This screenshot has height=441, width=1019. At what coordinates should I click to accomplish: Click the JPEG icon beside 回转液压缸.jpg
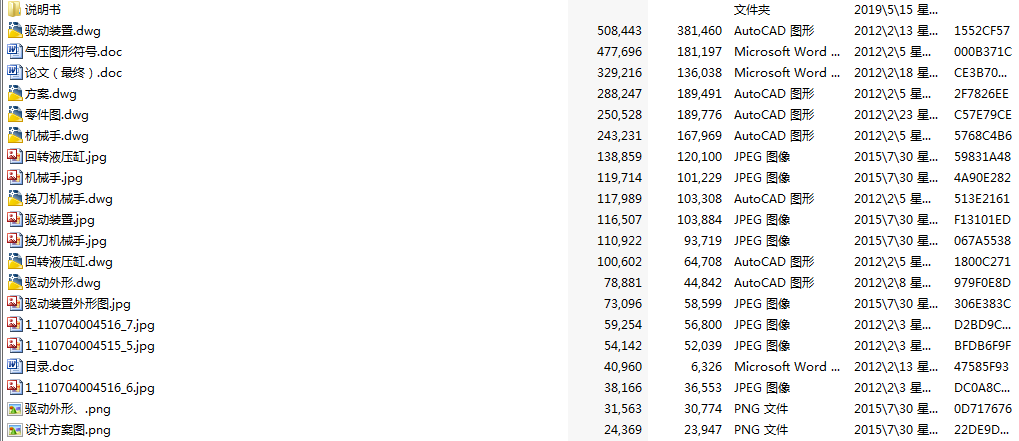pos(14,156)
